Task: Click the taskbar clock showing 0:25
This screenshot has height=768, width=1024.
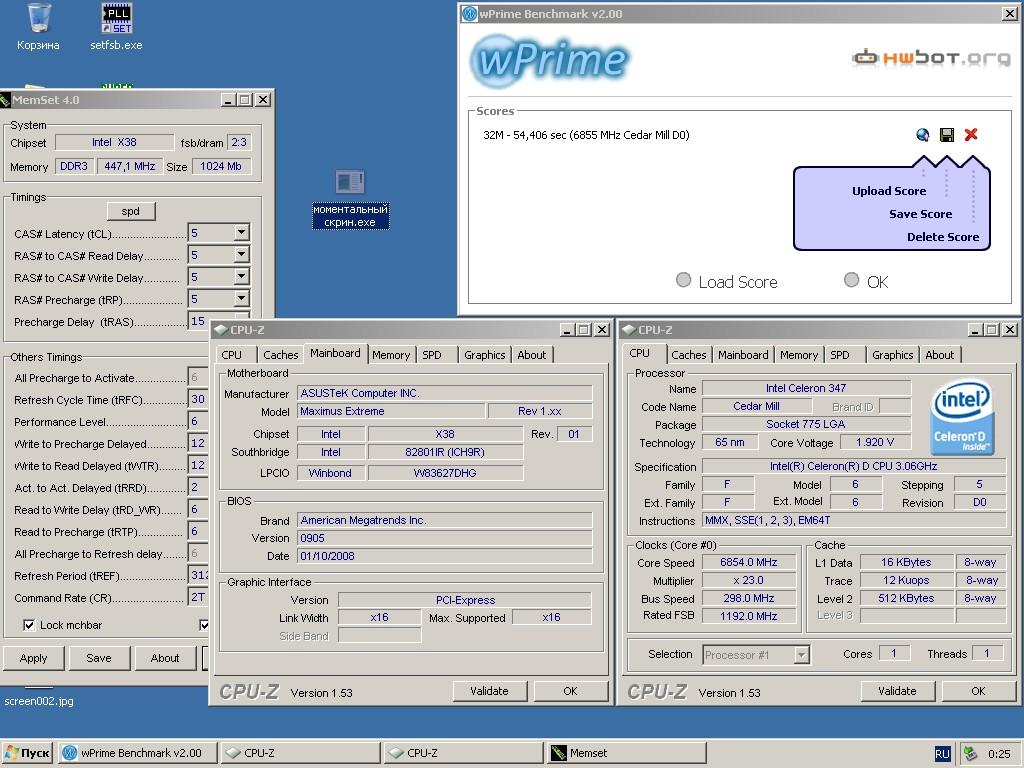Action: (x=999, y=754)
